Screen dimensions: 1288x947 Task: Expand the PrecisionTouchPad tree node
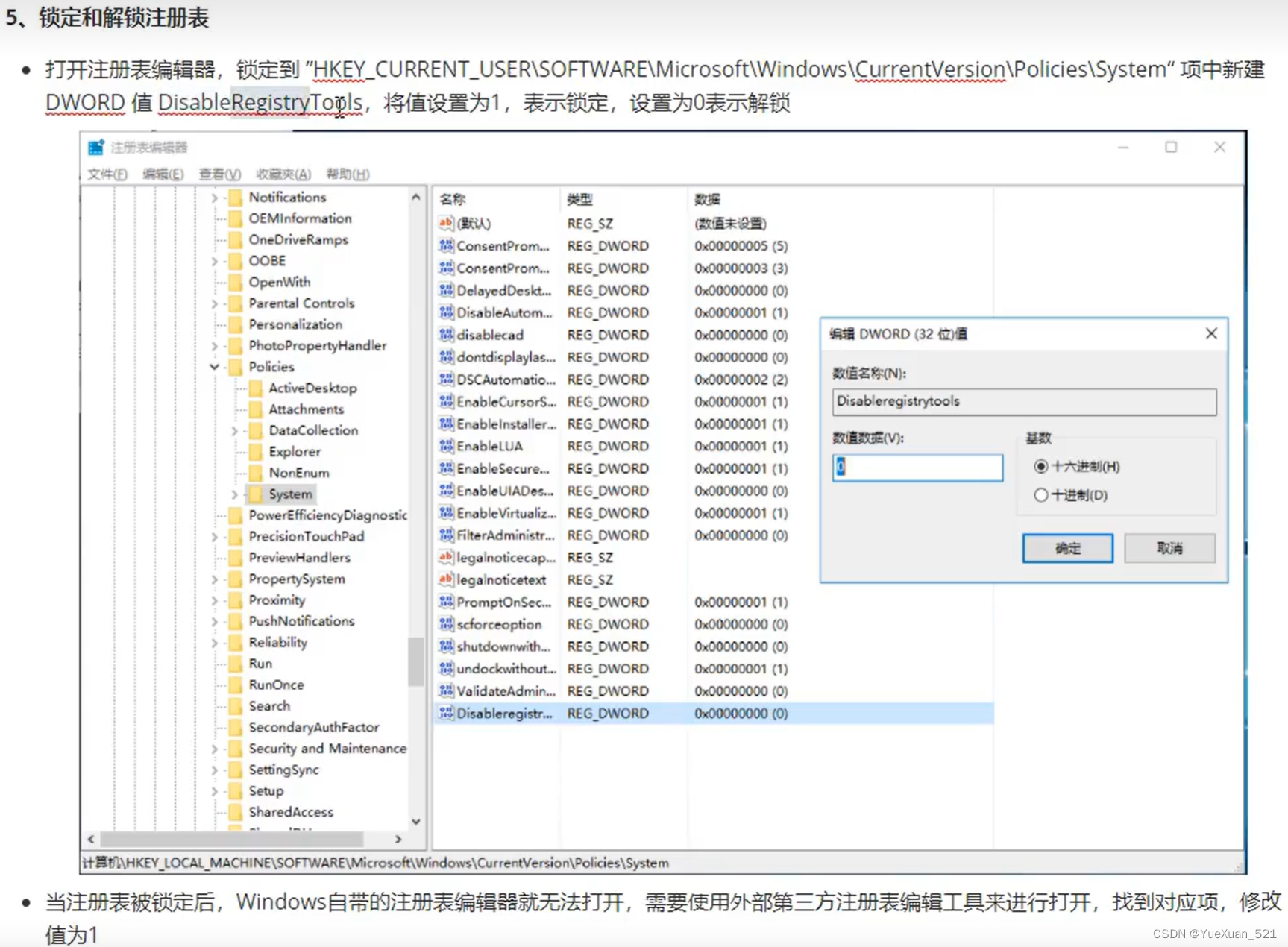(x=215, y=537)
